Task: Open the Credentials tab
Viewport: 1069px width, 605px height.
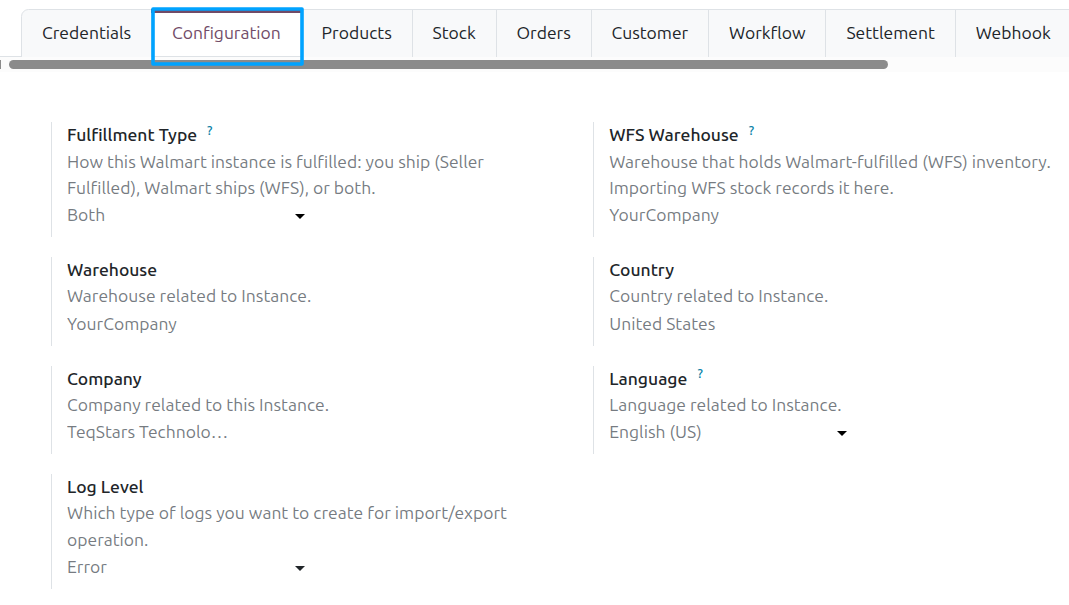Action: [x=87, y=33]
